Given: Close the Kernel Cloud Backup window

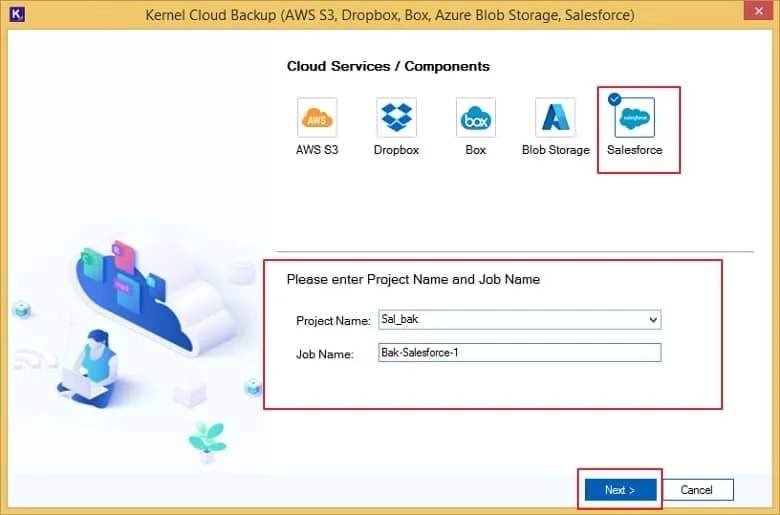Looking at the screenshot, I should tap(758, 10).
